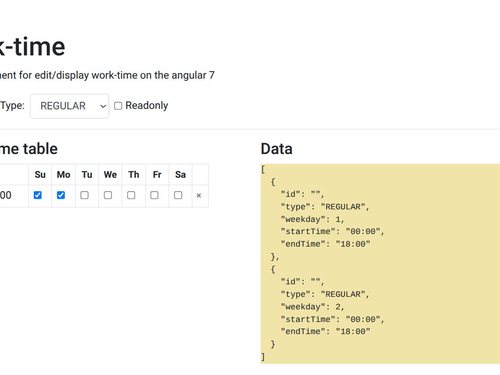Open the Type dropdown showing REGULAR

coord(69,106)
